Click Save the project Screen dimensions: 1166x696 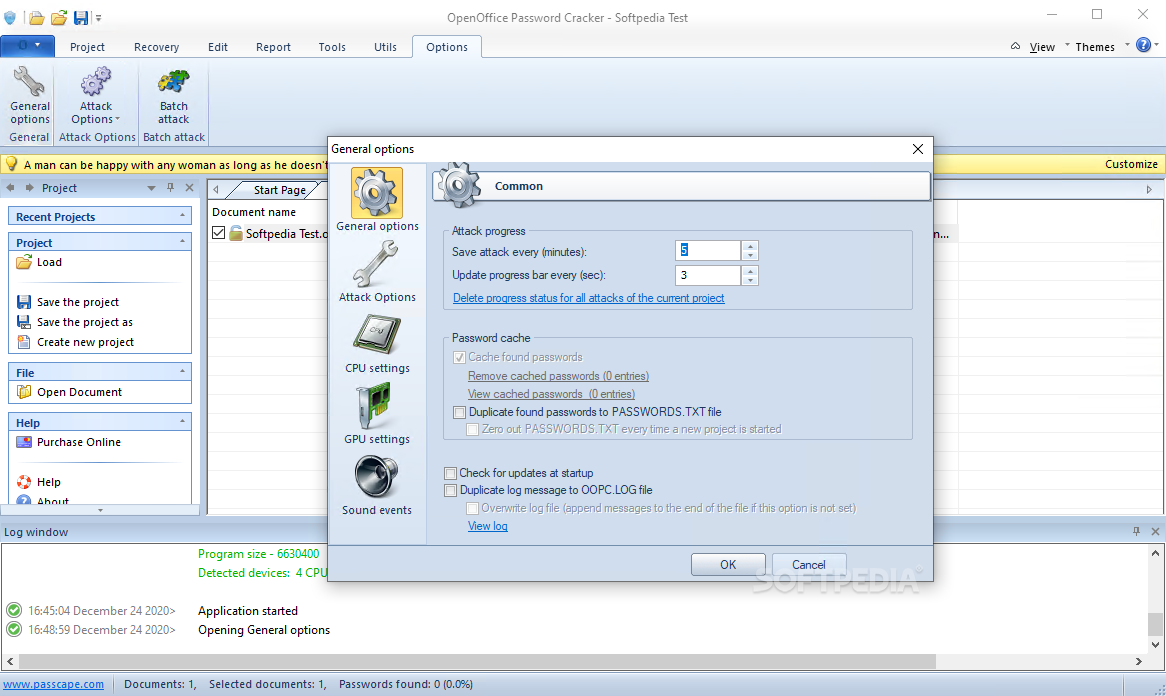pos(68,302)
